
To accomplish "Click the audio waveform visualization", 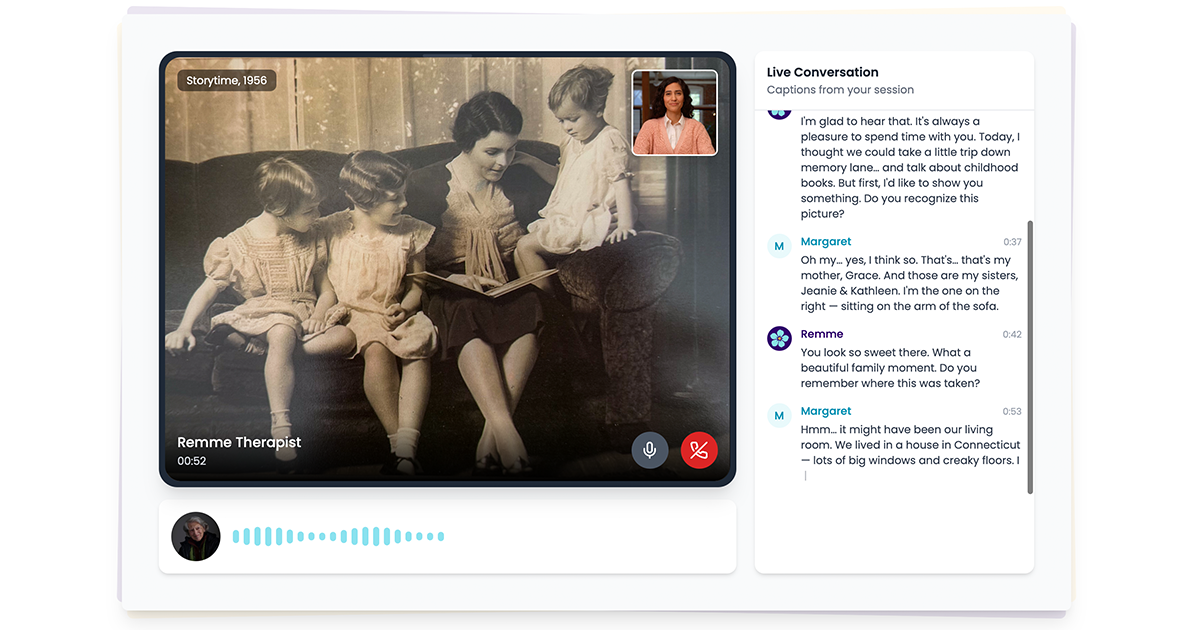I will point(340,537).
